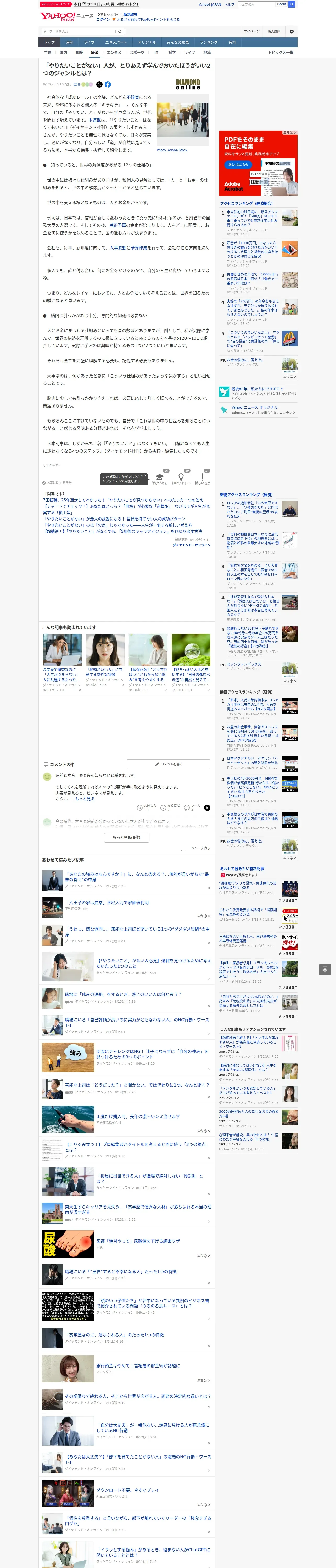
Task: Share the first comment on X
Action: tap(207, 807)
